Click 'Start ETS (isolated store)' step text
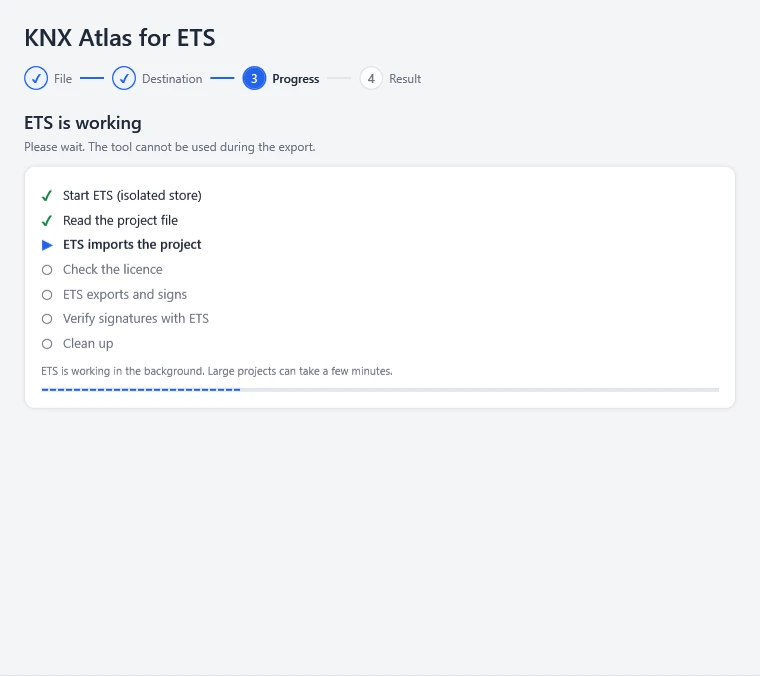The image size is (760, 676). tap(132, 195)
